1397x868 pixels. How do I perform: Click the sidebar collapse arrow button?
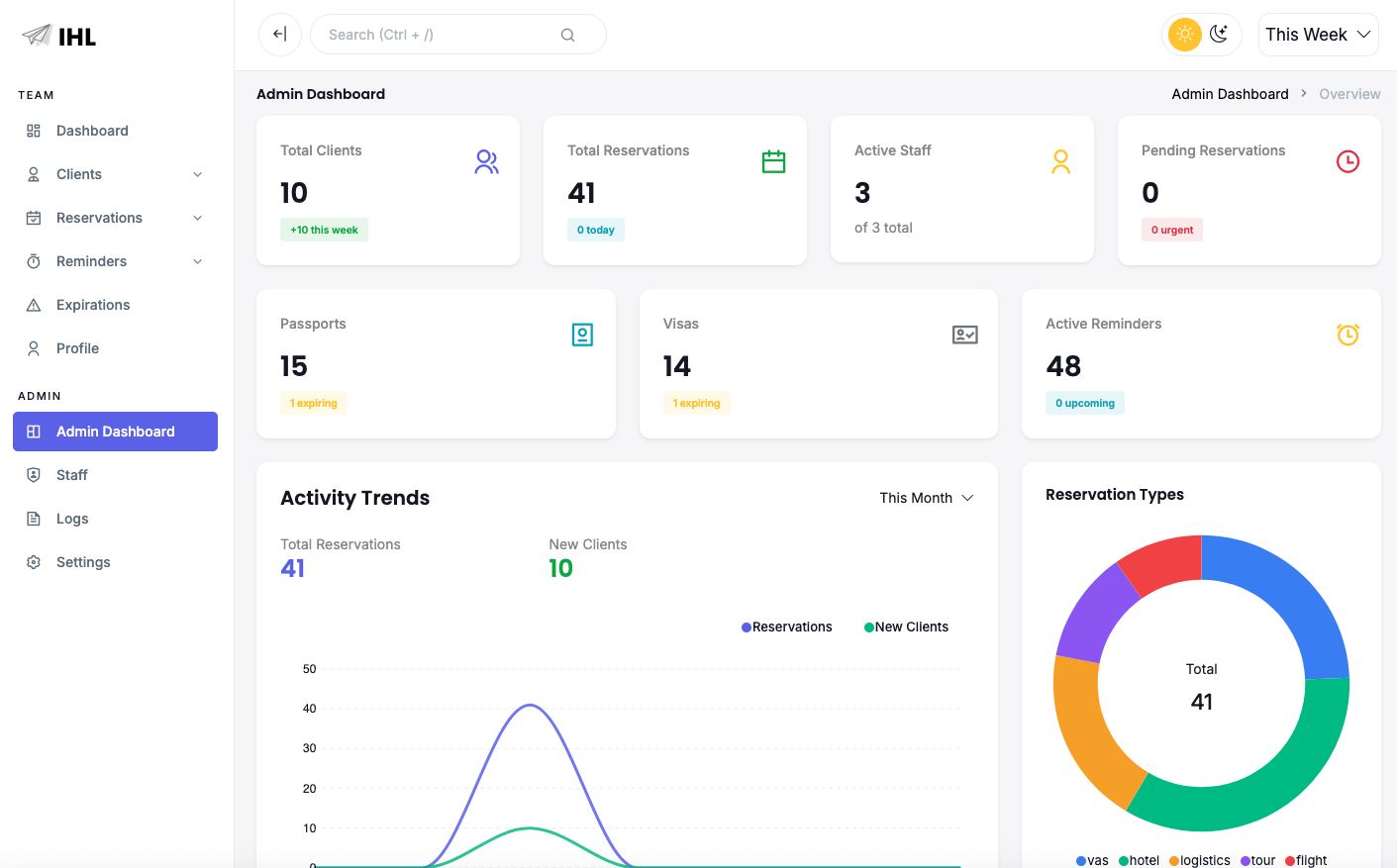(x=280, y=35)
